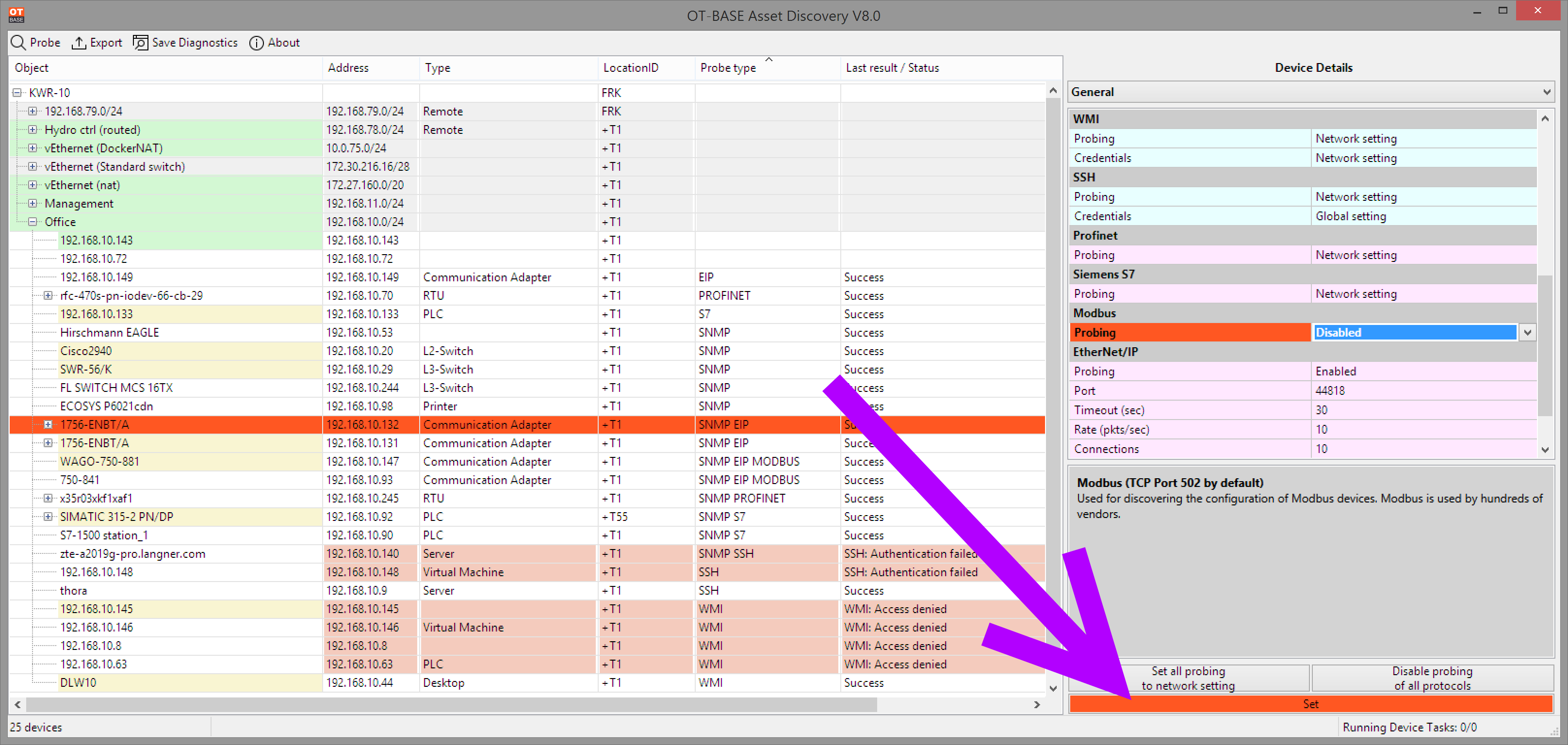The width and height of the screenshot is (1568, 745).
Task: Click horizontal scrollbar right arrow
Action: point(1037,704)
